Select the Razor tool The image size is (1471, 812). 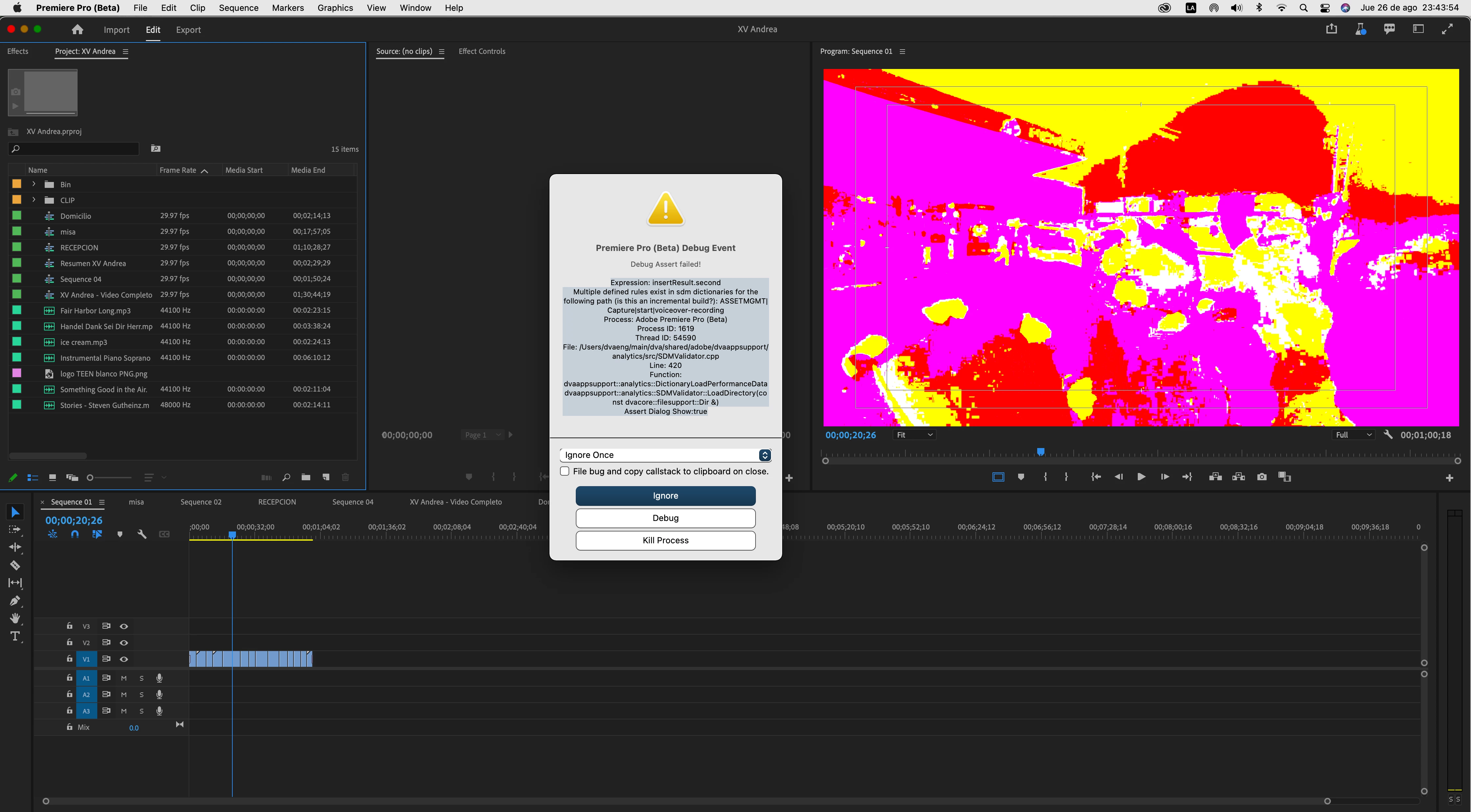tap(15, 565)
